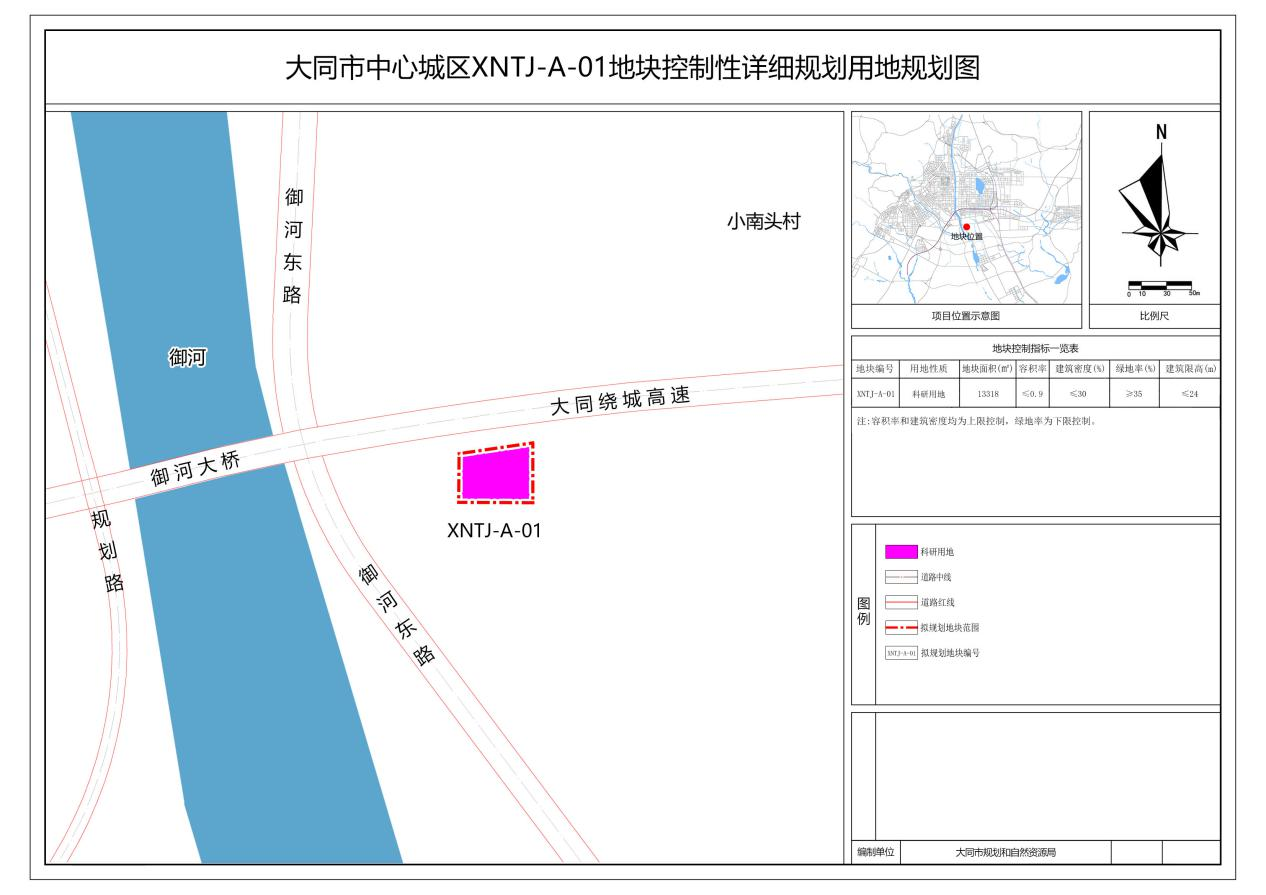
Task: Click the XNTJ-A-01 sample box in legend
Action: 901,652
